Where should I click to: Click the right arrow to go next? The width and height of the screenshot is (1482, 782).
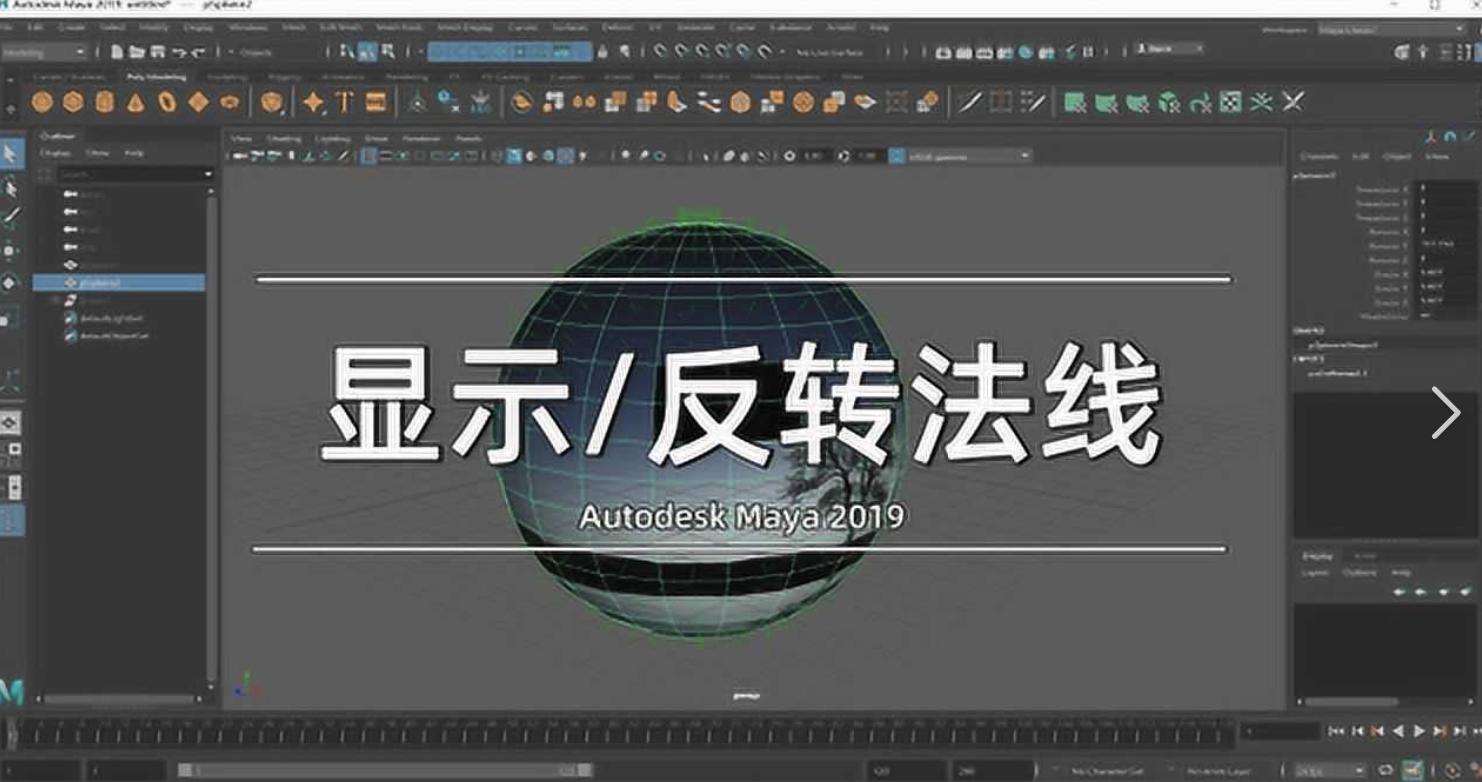[x=1445, y=412]
